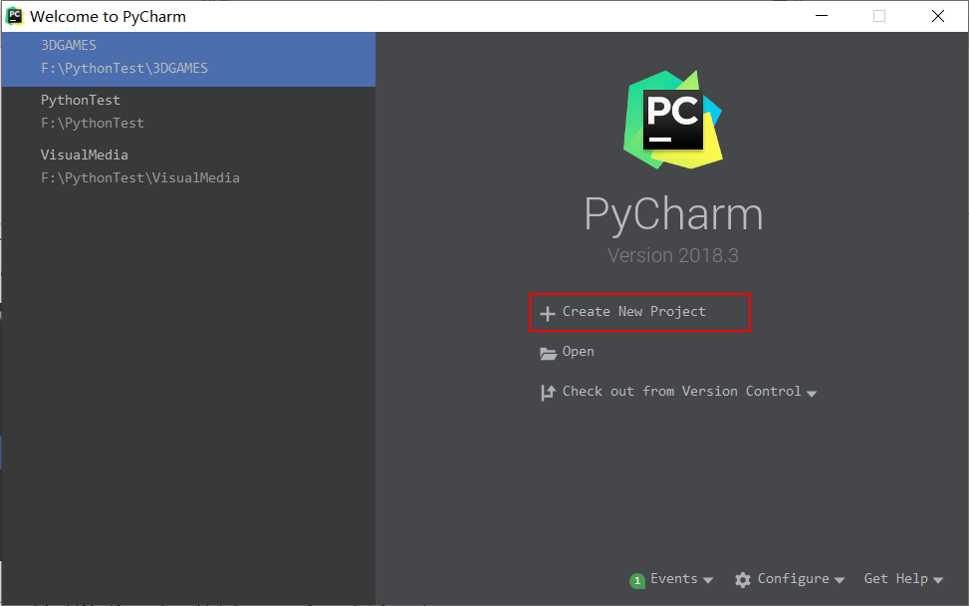Click the Create New Project link
The image size is (969, 606).
633,311
